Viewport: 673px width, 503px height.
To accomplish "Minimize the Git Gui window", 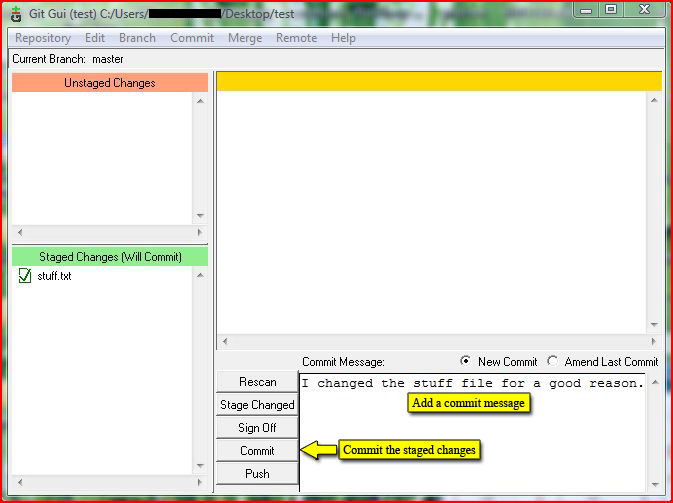I will (586, 10).
